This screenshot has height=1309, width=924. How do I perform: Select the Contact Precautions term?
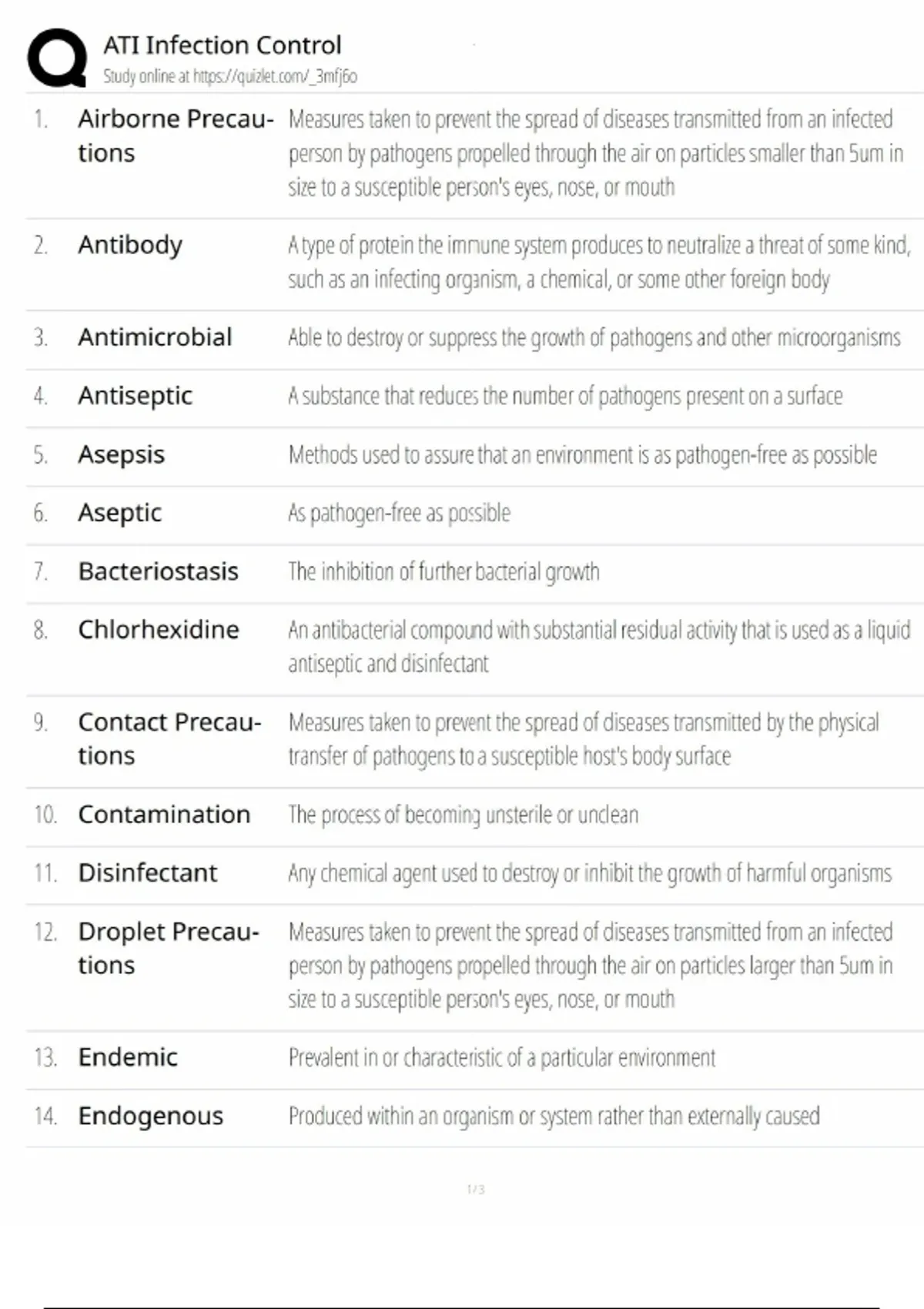point(169,738)
